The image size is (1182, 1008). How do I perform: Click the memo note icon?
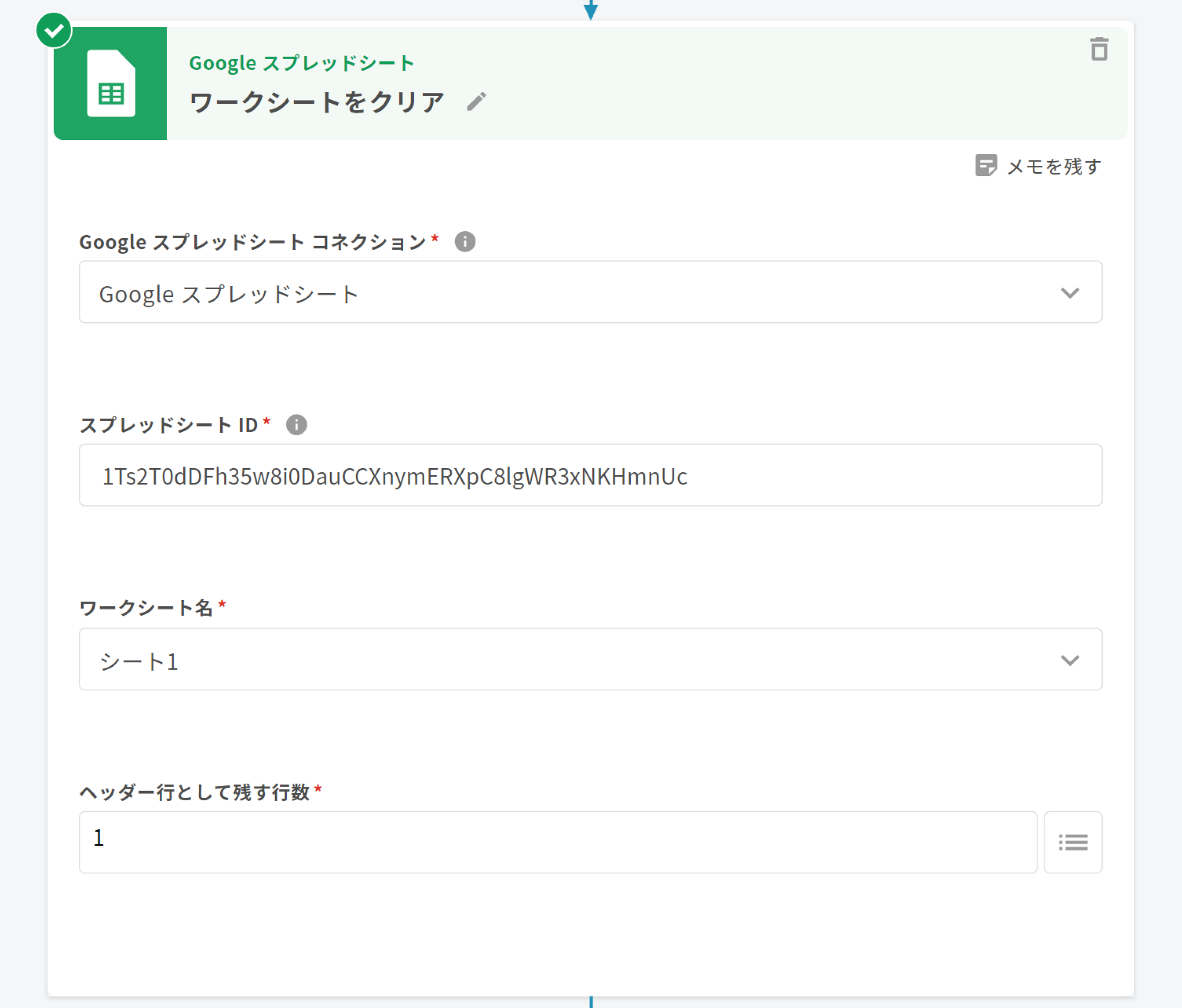[986, 165]
